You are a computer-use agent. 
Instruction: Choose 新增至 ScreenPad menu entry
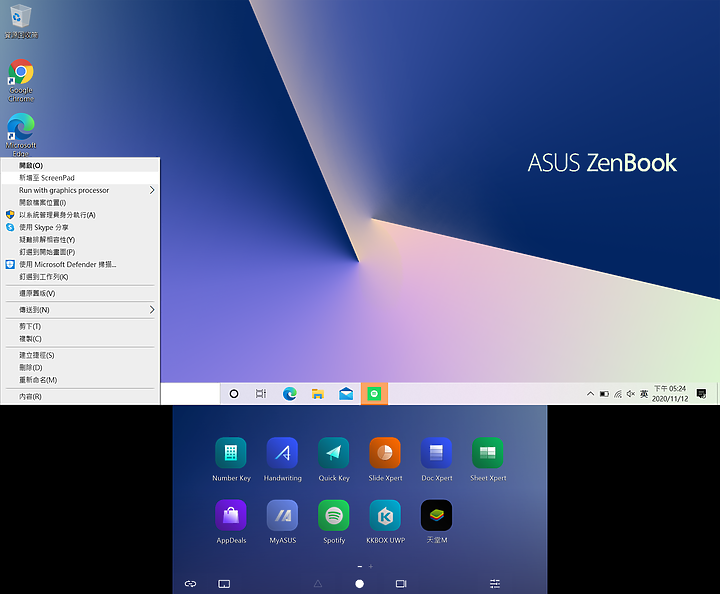[x=80, y=178]
